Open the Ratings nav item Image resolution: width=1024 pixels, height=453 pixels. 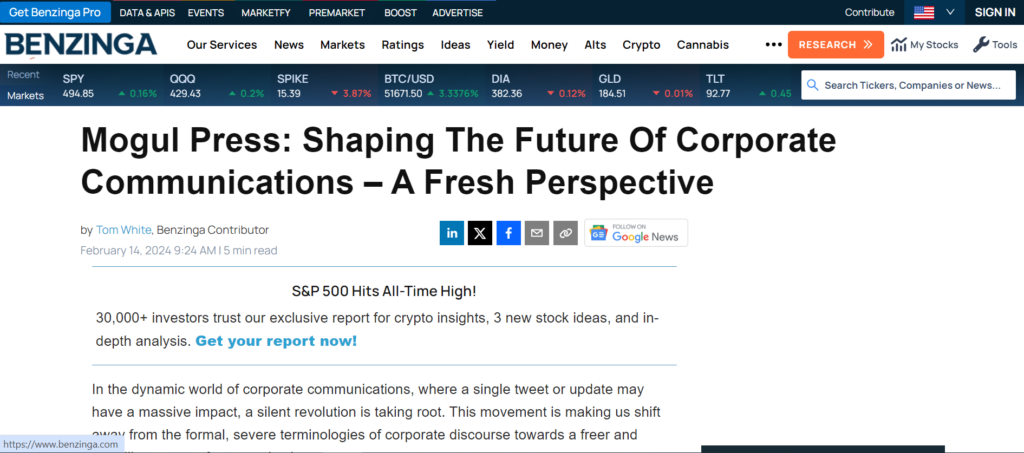pos(403,45)
